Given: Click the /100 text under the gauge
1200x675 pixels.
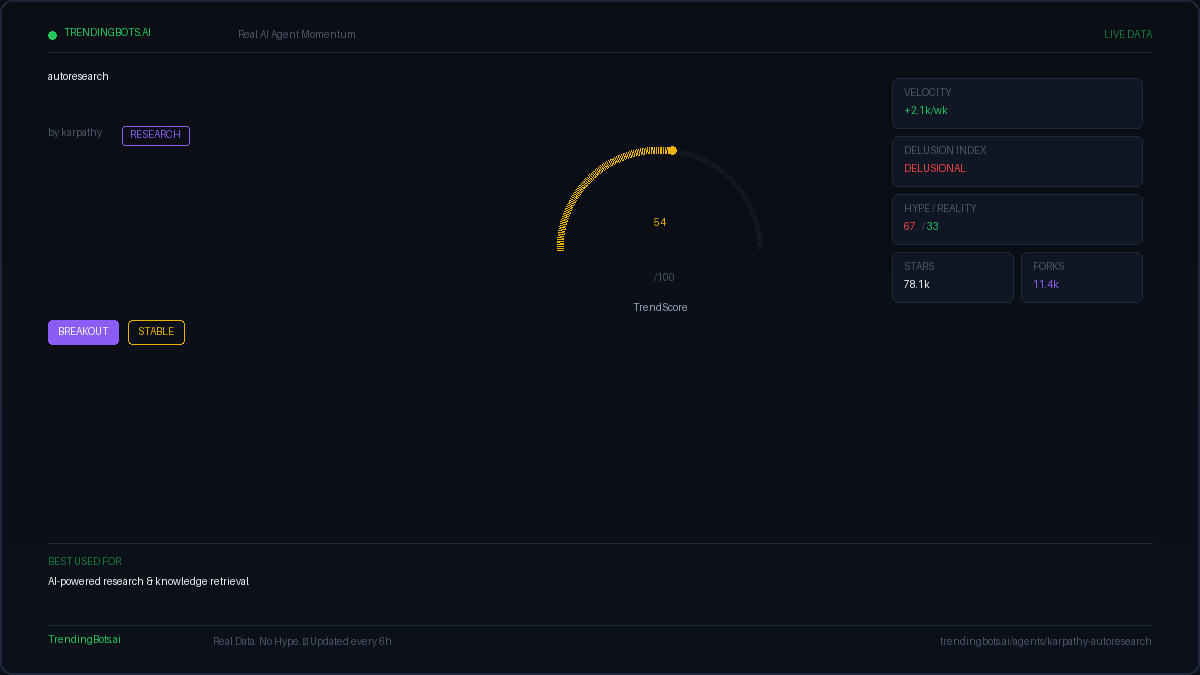Looking at the screenshot, I should (664, 278).
